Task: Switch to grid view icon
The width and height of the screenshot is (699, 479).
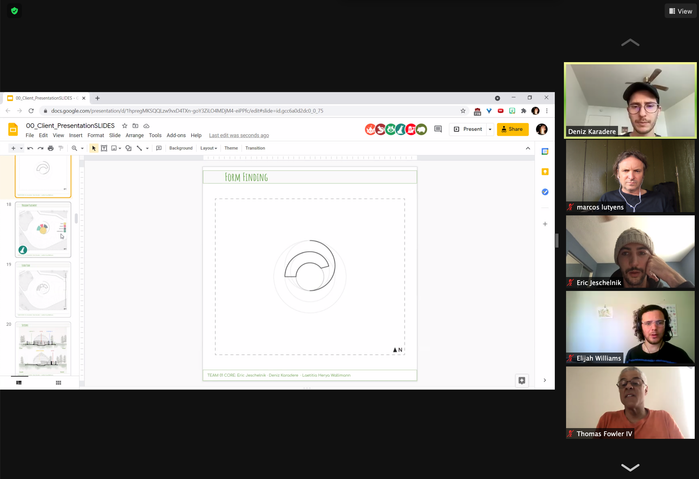Action: 58,383
